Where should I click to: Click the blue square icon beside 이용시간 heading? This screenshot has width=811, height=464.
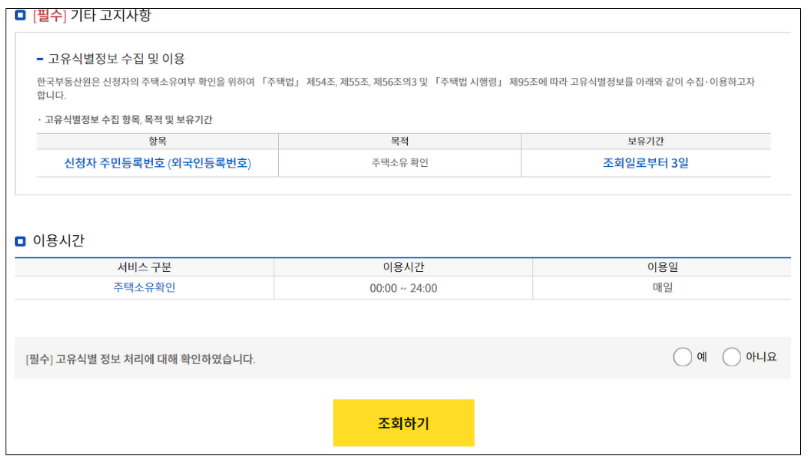(x=20, y=241)
